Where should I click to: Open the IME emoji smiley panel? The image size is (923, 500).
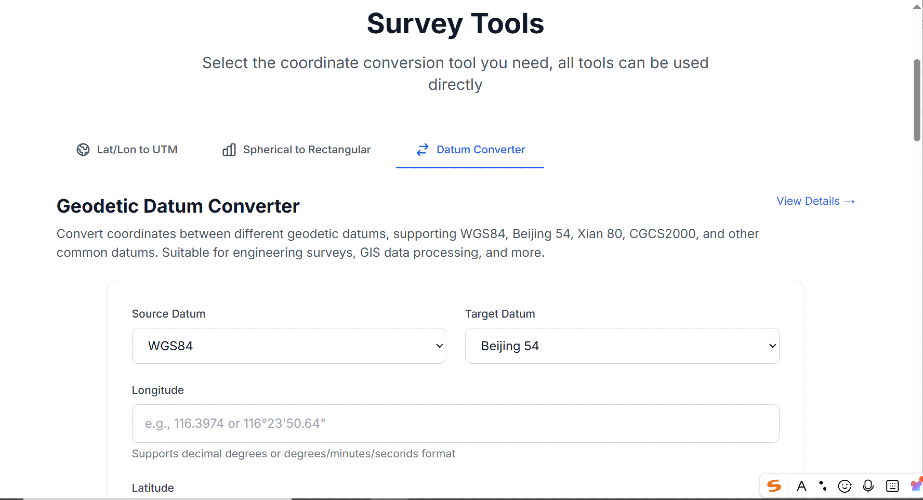point(845,486)
